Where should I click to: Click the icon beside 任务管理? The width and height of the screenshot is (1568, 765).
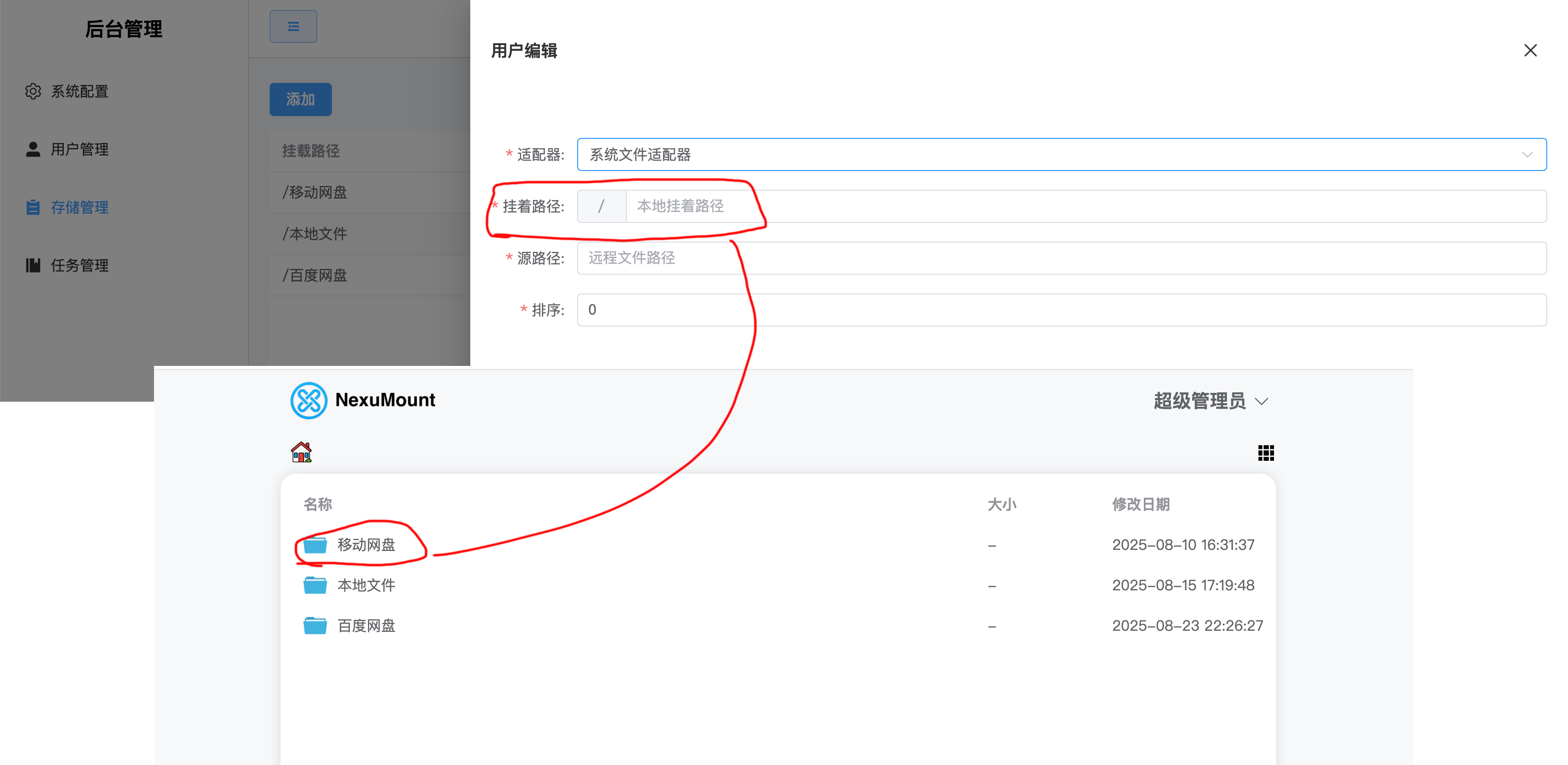click(33, 265)
